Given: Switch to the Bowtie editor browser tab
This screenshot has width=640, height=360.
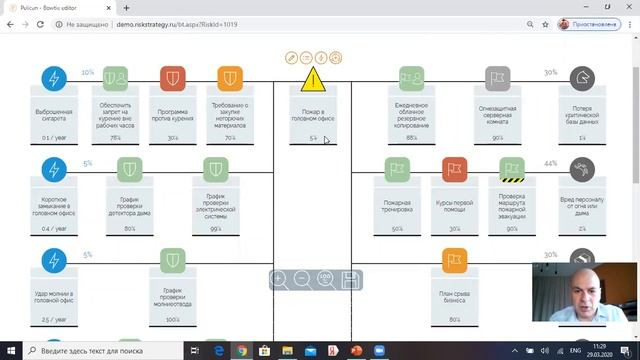Looking at the screenshot, I should click(x=59, y=8).
